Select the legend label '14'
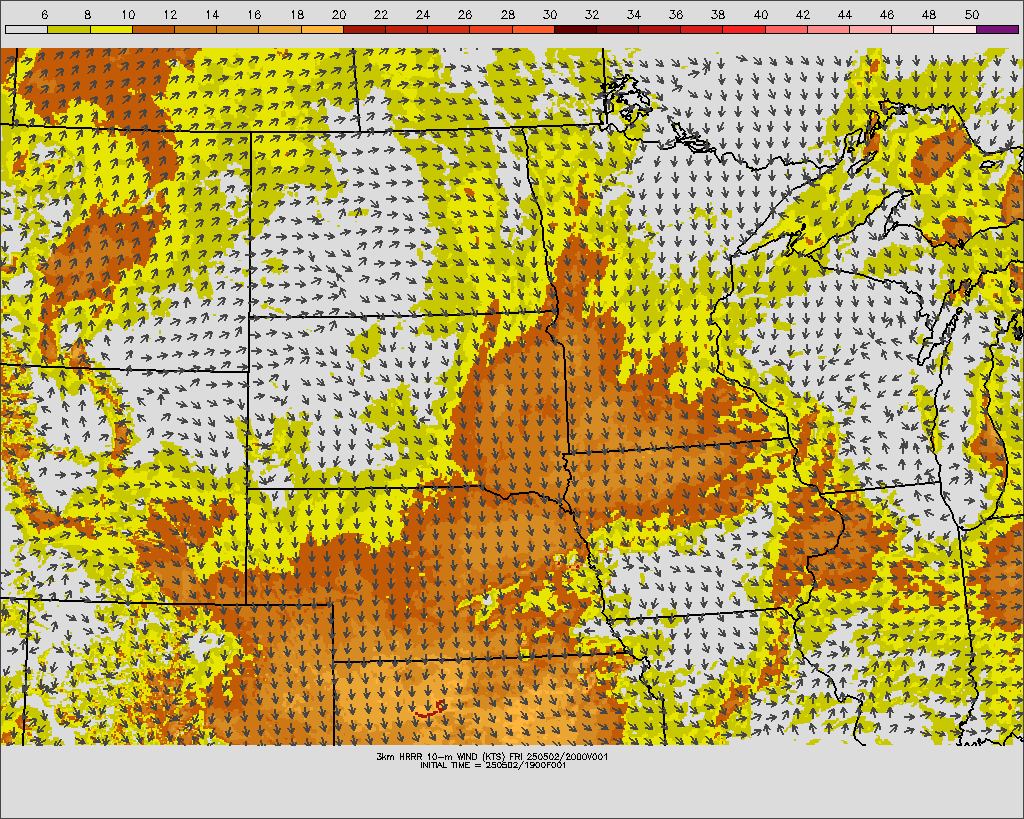 (212, 14)
